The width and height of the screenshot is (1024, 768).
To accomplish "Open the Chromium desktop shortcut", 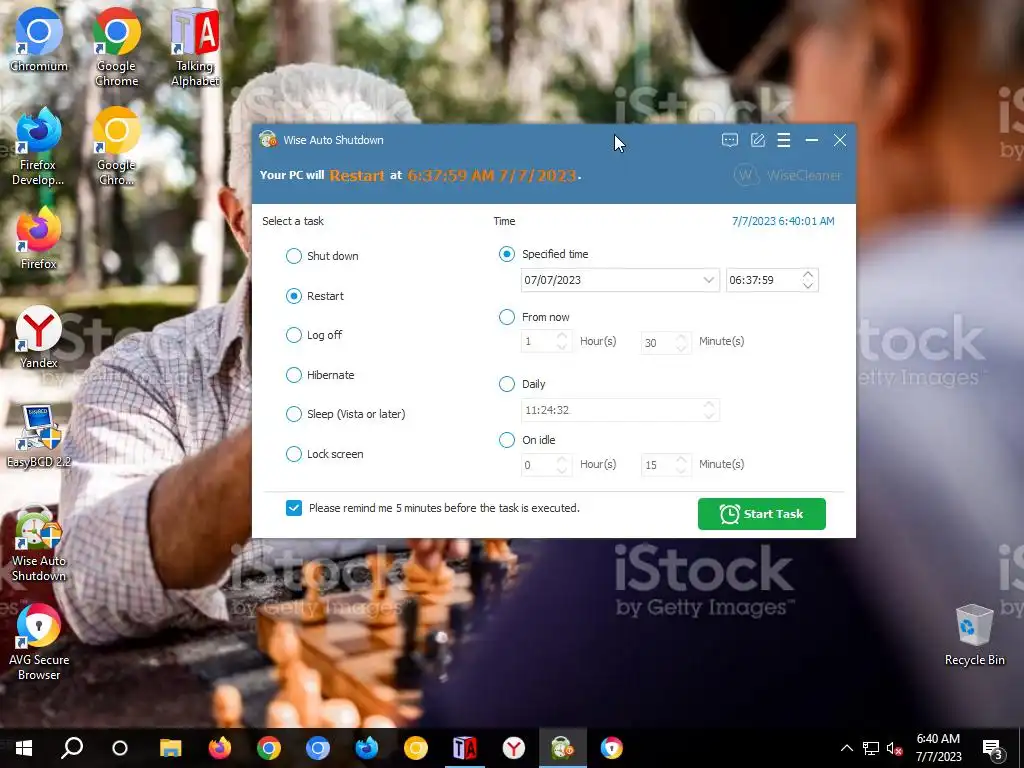I will 39,39.
